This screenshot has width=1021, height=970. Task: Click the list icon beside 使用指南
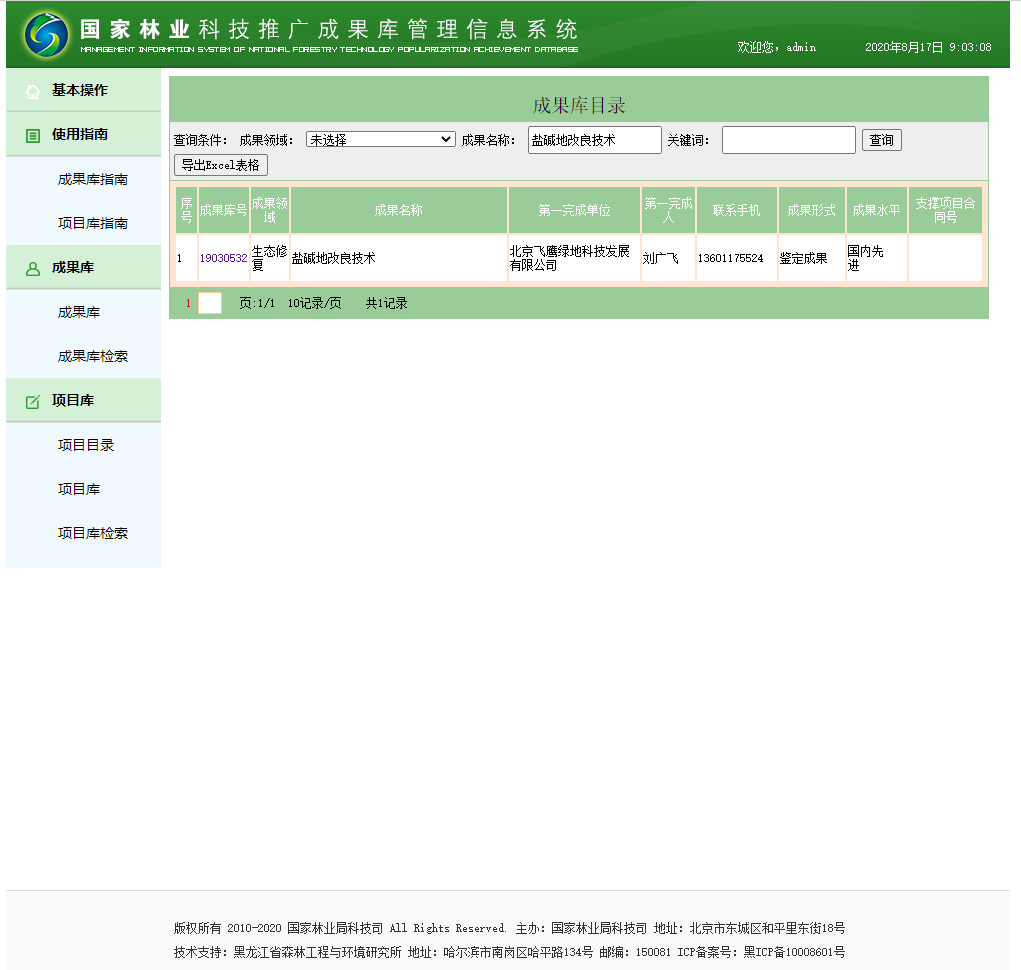[x=33, y=135]
